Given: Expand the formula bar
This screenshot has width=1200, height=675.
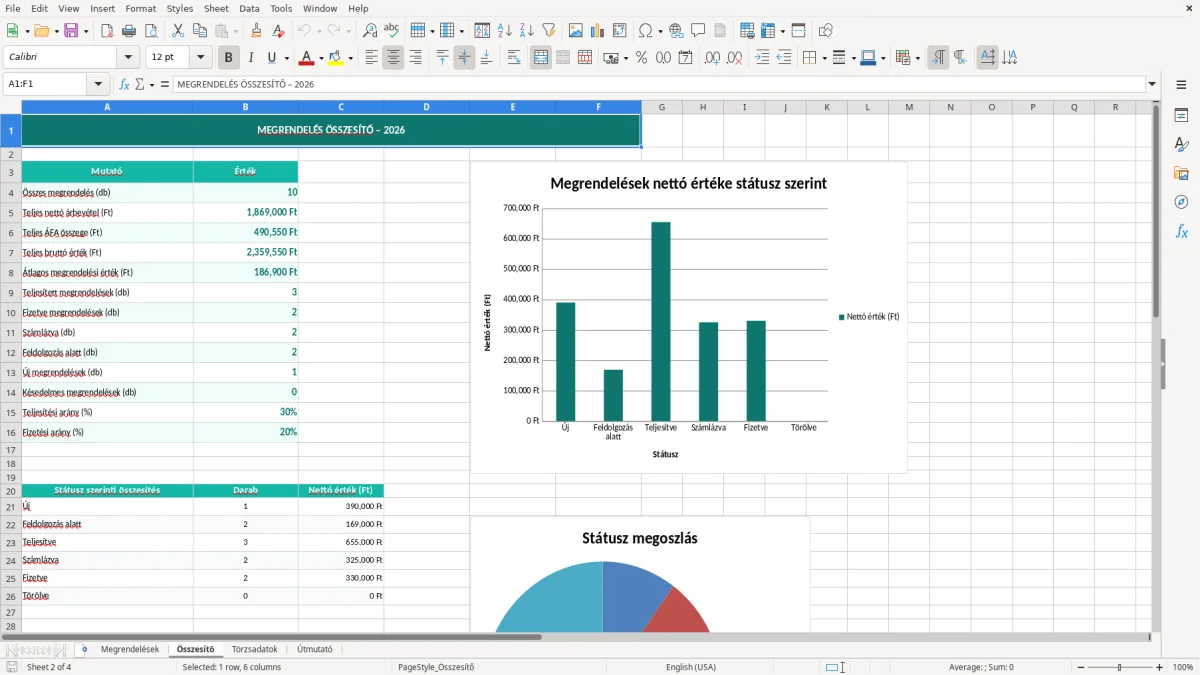Looking at the screenshot, I should pyautogui.click(x=1152, y=85).
